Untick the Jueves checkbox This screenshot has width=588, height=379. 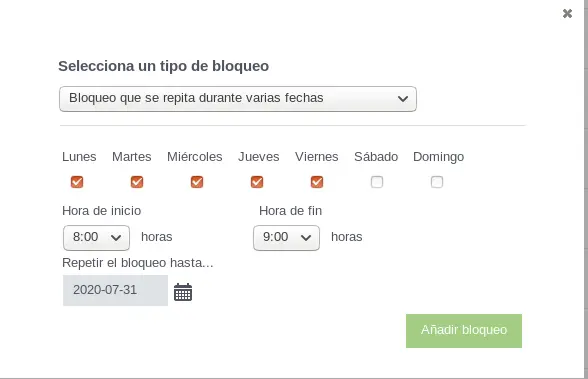(x=257, y=182)
